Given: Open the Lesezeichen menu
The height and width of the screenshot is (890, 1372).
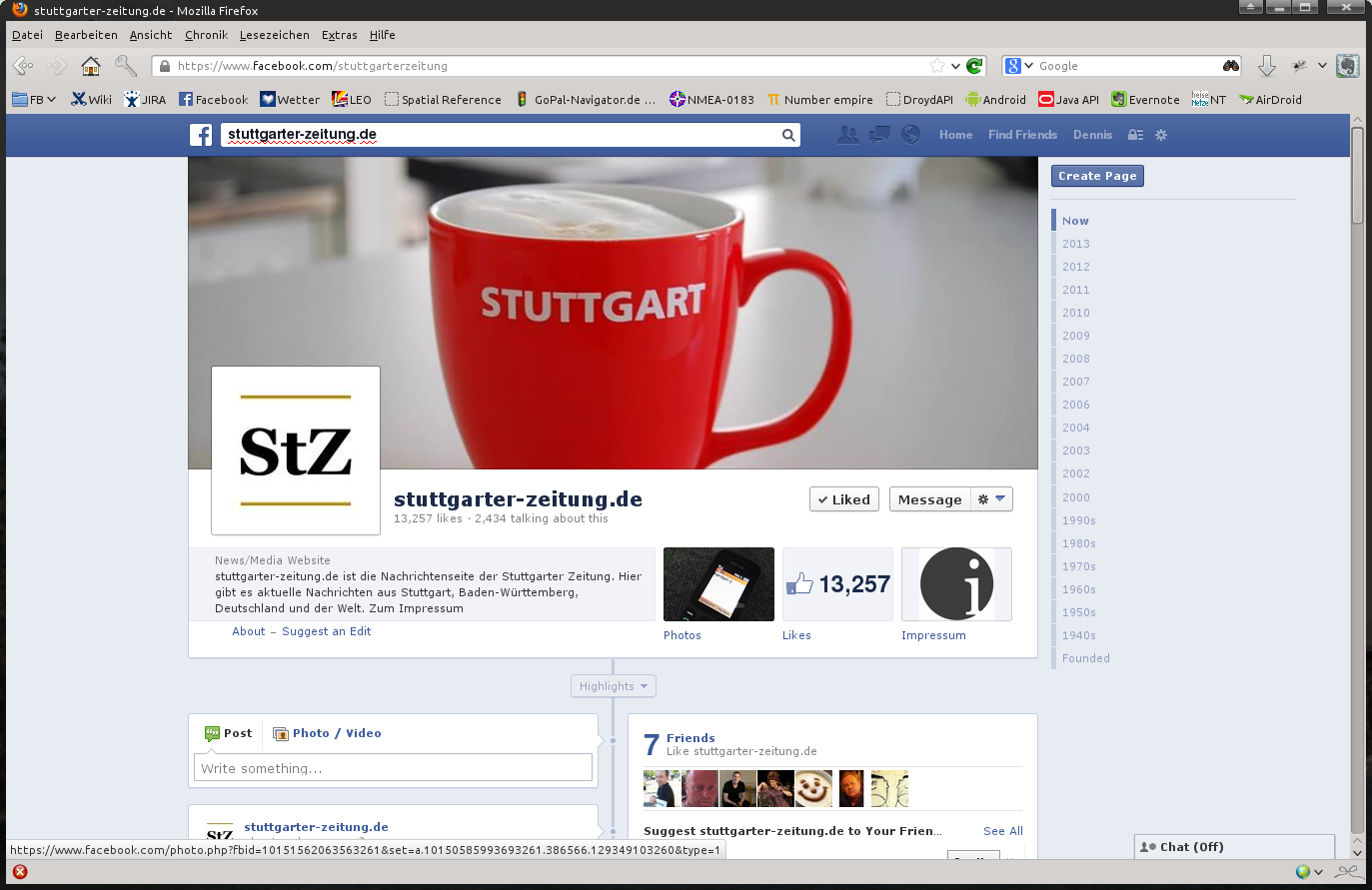Looking at the screenshot, I should [275, 35].
